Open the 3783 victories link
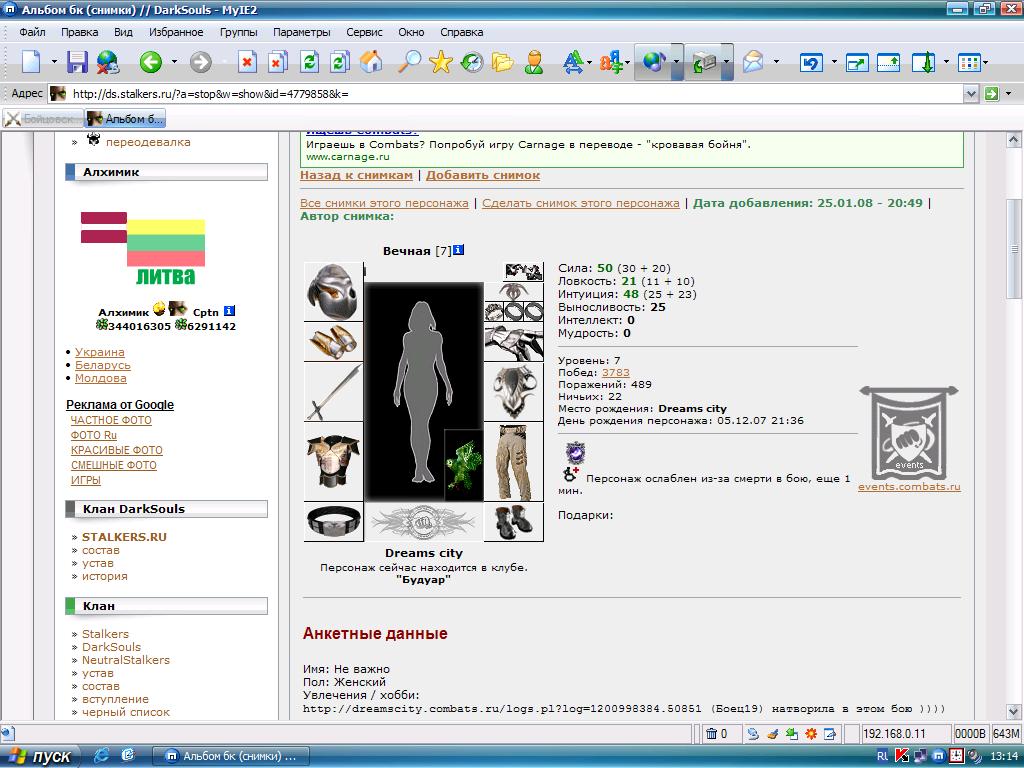 (615, 372)
